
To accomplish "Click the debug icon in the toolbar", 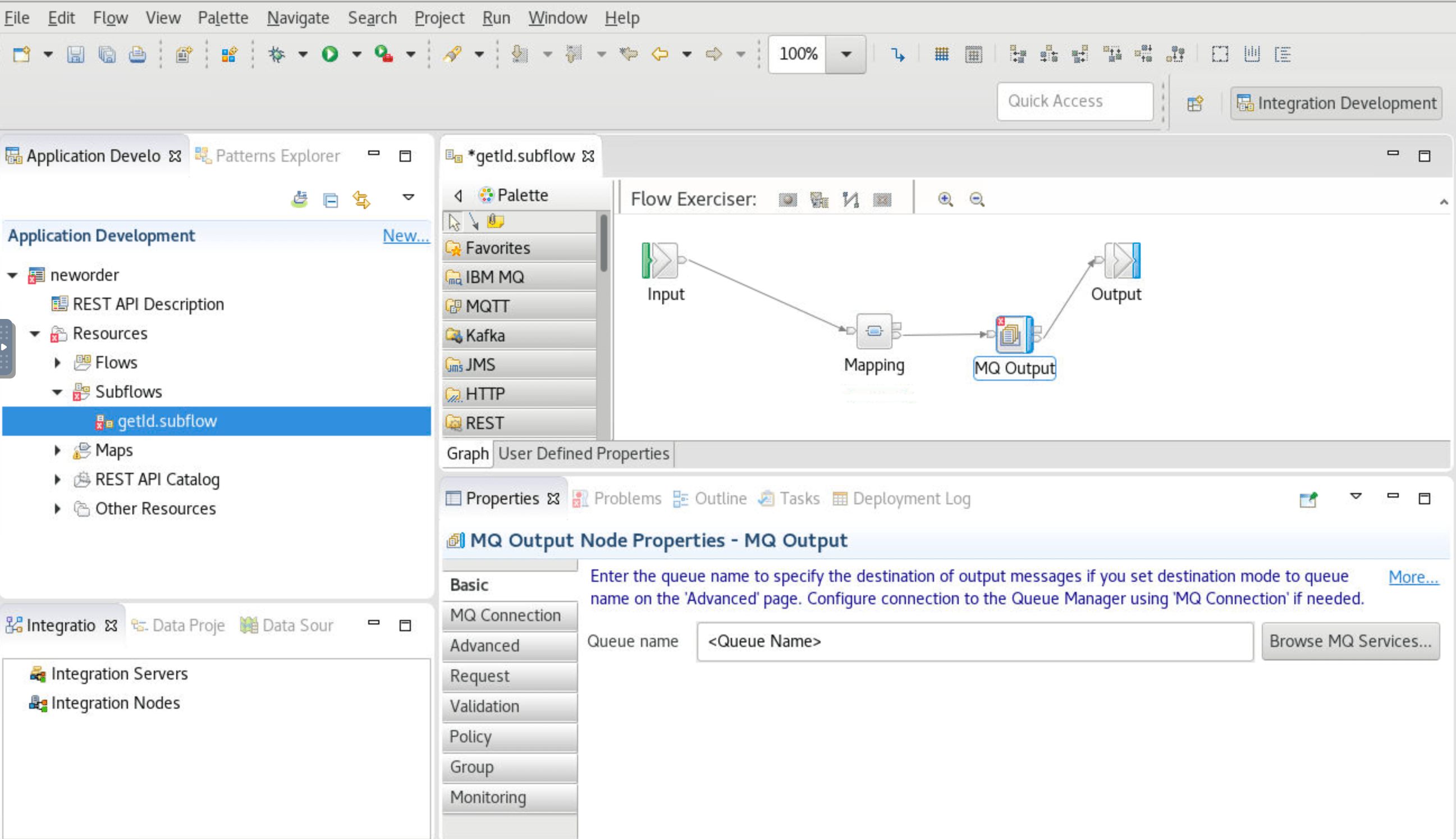I will pos(277,53).
